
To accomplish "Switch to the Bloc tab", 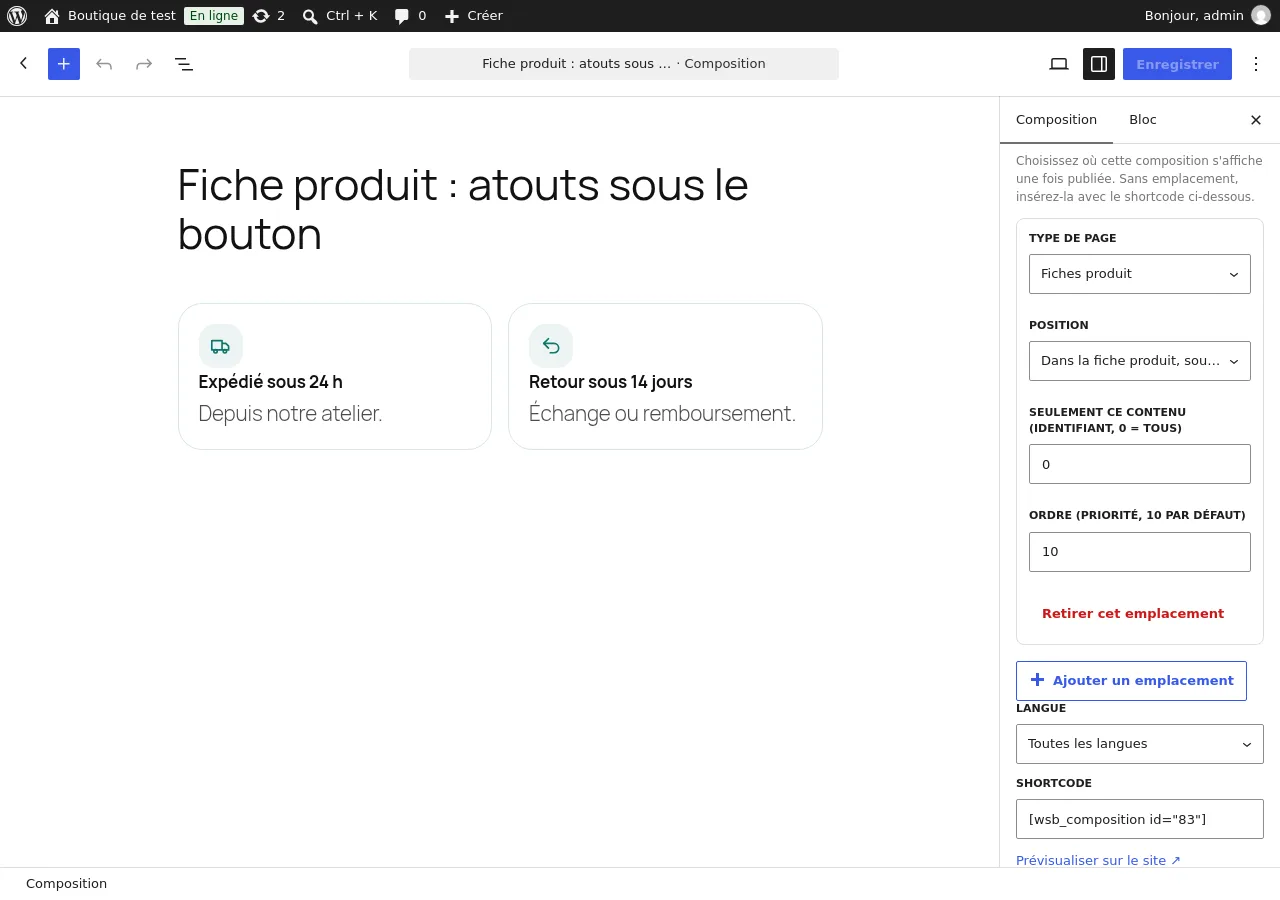I will pos(1143,120).
